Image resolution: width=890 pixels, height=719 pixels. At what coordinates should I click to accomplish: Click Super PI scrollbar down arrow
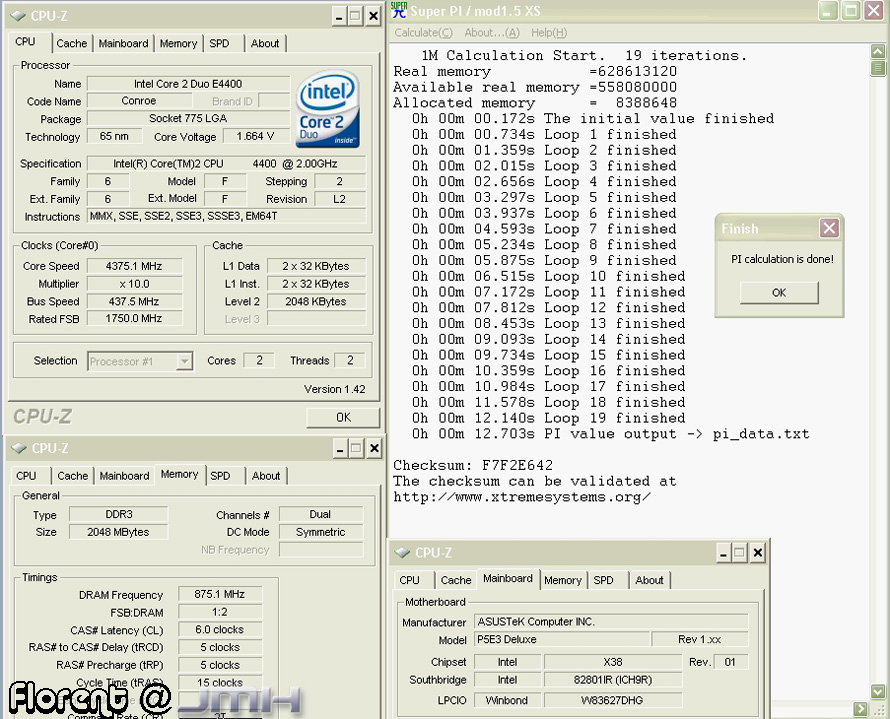[x=878, y=691]
